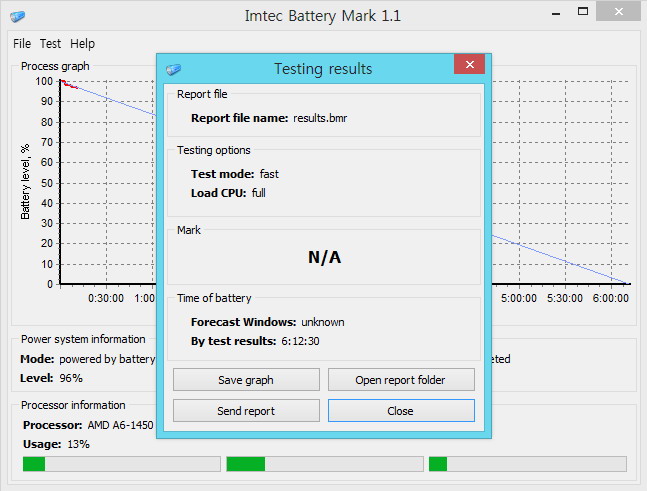Viewport: 647px width, 491px height.
Task: Click Open report folder button
Action: click(x=401, y=380)
